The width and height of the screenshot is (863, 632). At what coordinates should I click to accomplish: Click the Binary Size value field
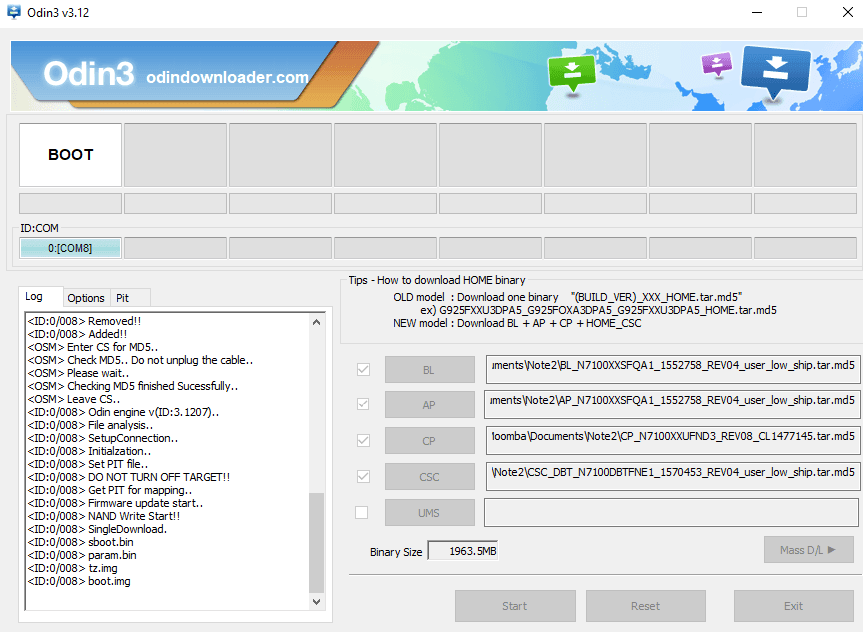click(x=463, y=551)
